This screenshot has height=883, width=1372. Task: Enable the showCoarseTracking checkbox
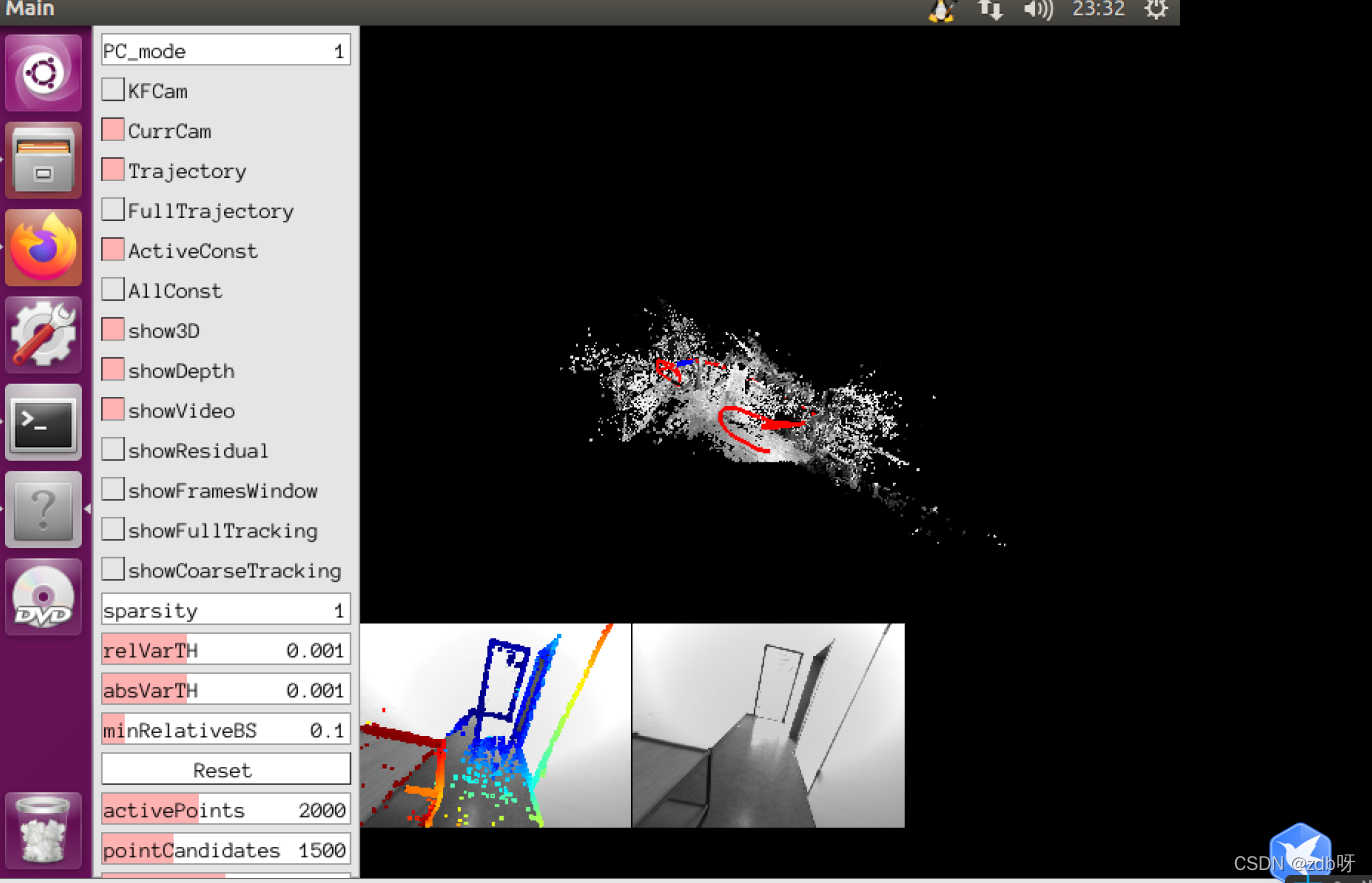tap(113, 570)
